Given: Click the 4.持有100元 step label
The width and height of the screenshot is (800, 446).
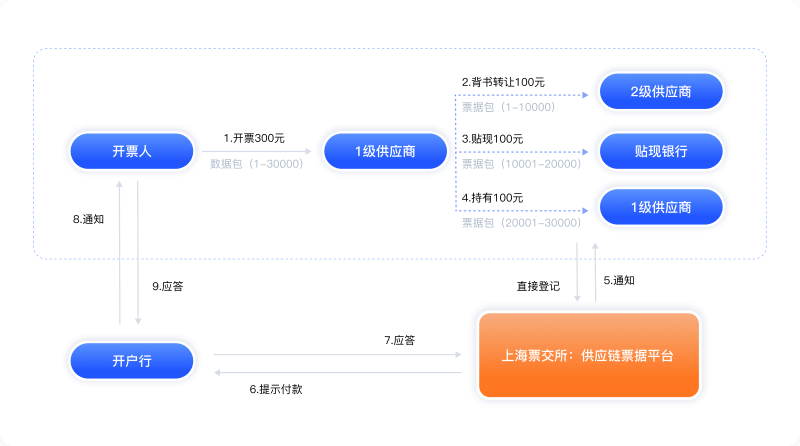Looking at the screenshot, I should (492, 197).
